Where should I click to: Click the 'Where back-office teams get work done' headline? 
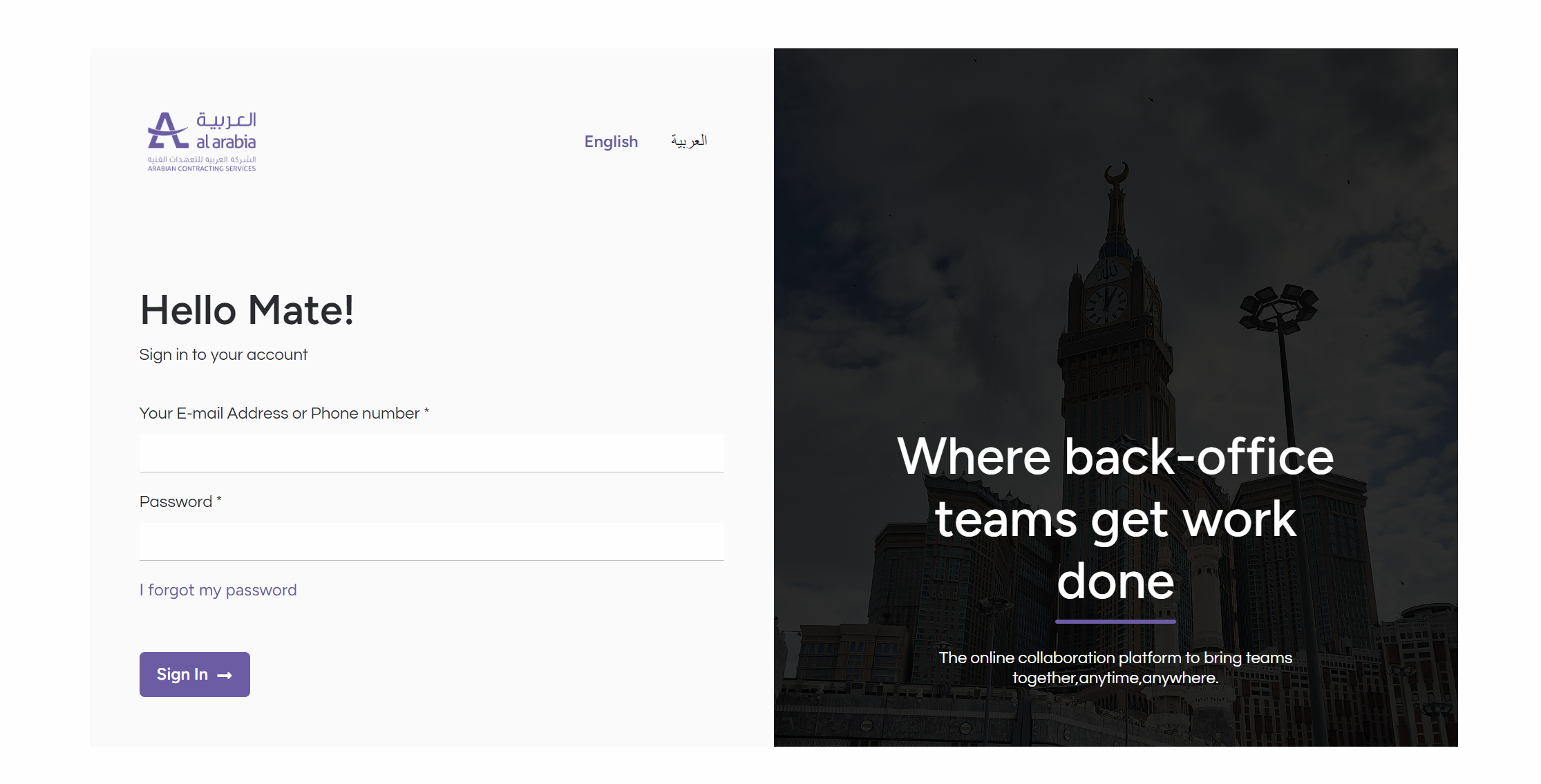coord(1115,518)
